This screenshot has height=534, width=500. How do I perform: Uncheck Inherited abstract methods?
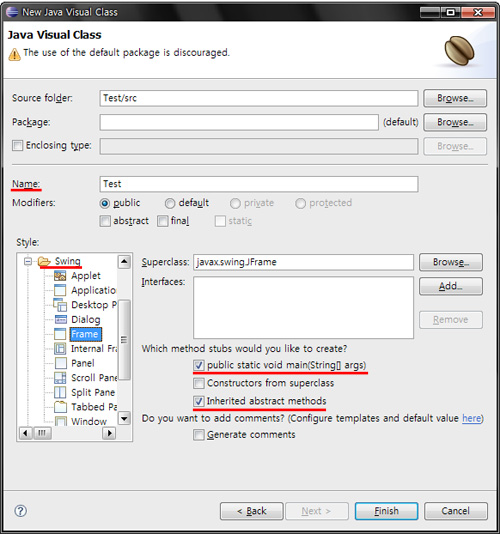click(199, 402)
